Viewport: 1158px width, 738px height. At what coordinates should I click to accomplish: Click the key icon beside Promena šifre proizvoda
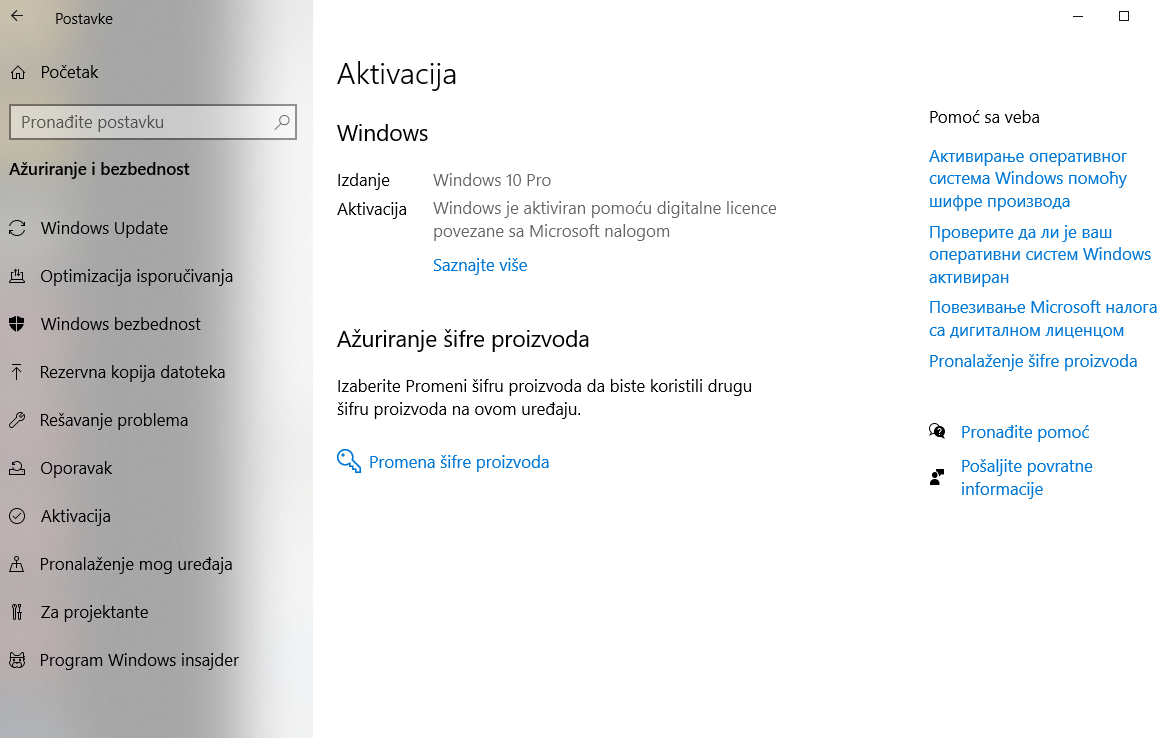coord(349,461)
